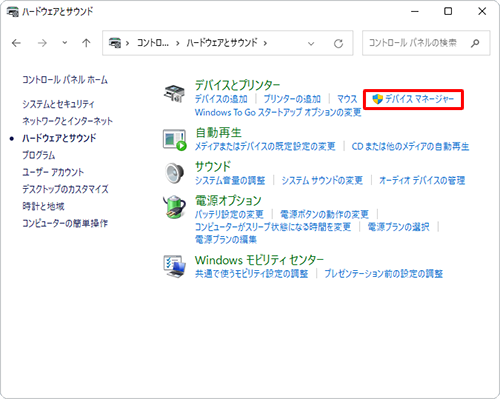
Task: Click the shield icon beside デバイス マネージャー
Action: [377, 99]
